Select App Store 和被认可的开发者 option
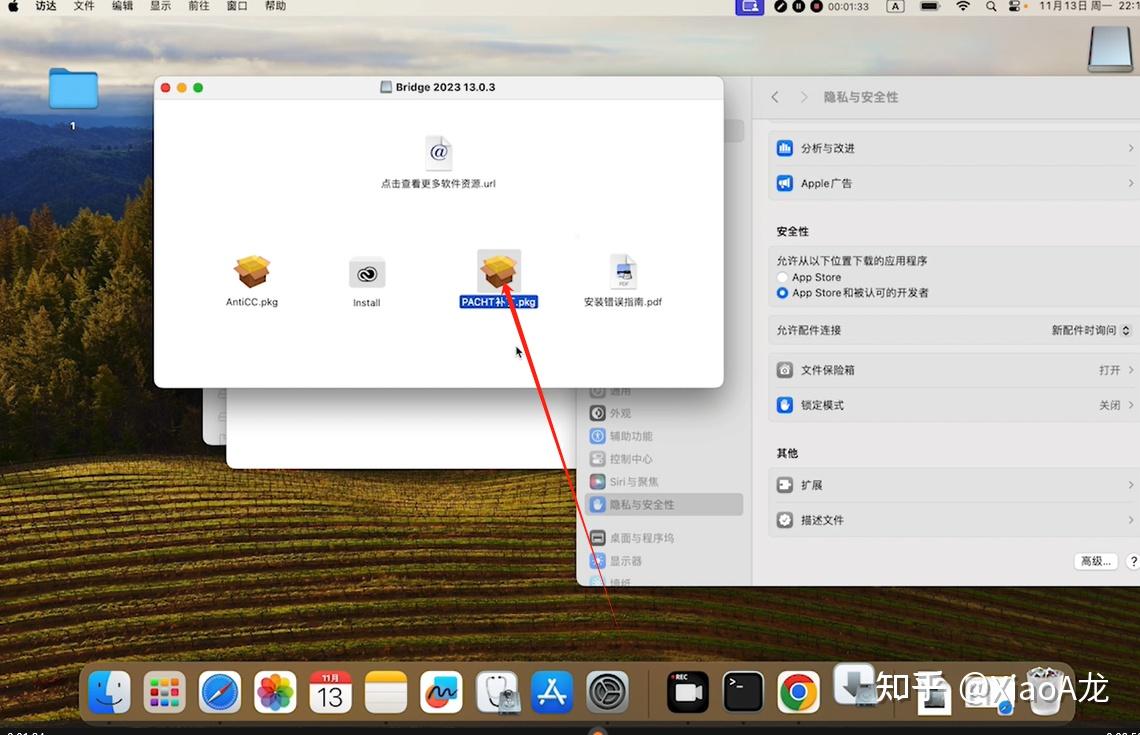This screenshot has height=735, width=1140. (782, 293)
